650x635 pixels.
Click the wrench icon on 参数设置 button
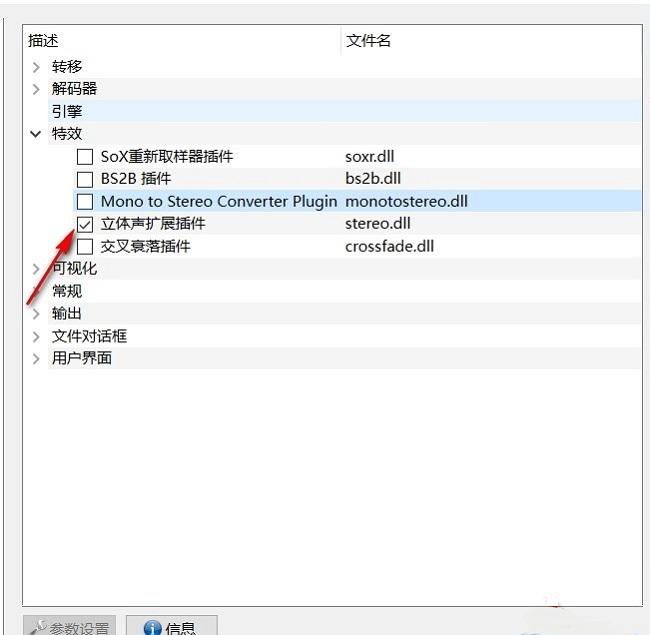(37, 627)
